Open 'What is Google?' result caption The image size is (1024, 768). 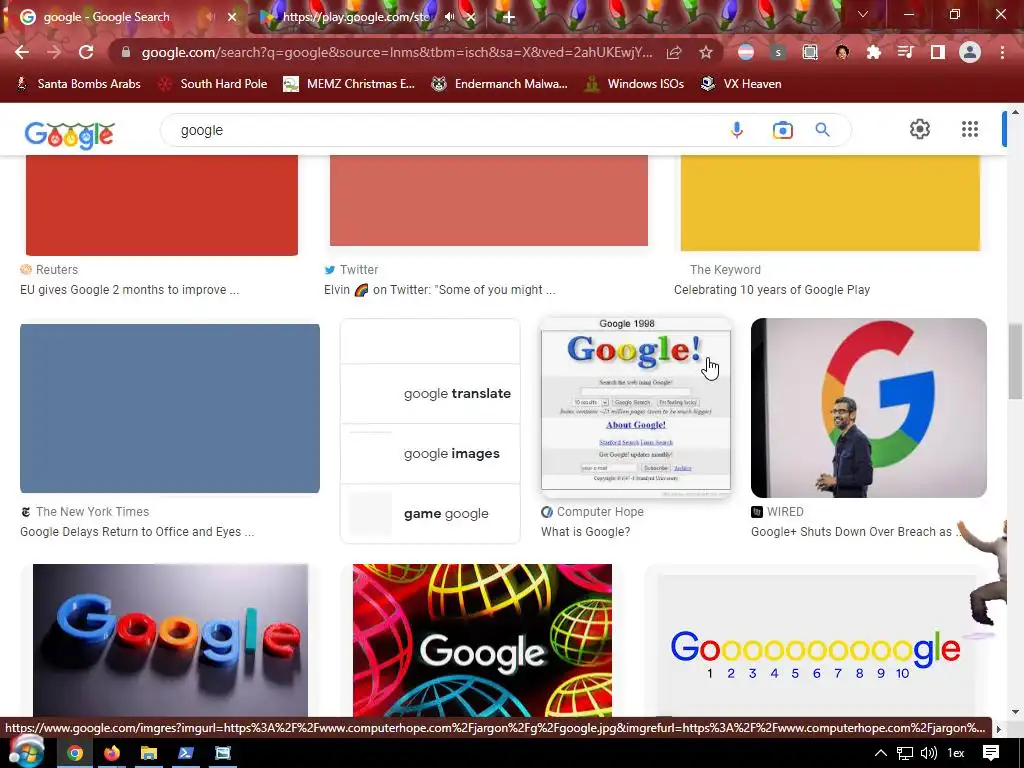(x=585, y=532)
